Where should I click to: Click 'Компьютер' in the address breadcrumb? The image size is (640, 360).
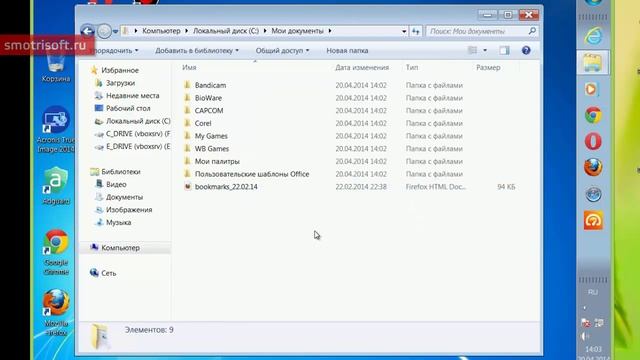161,31
